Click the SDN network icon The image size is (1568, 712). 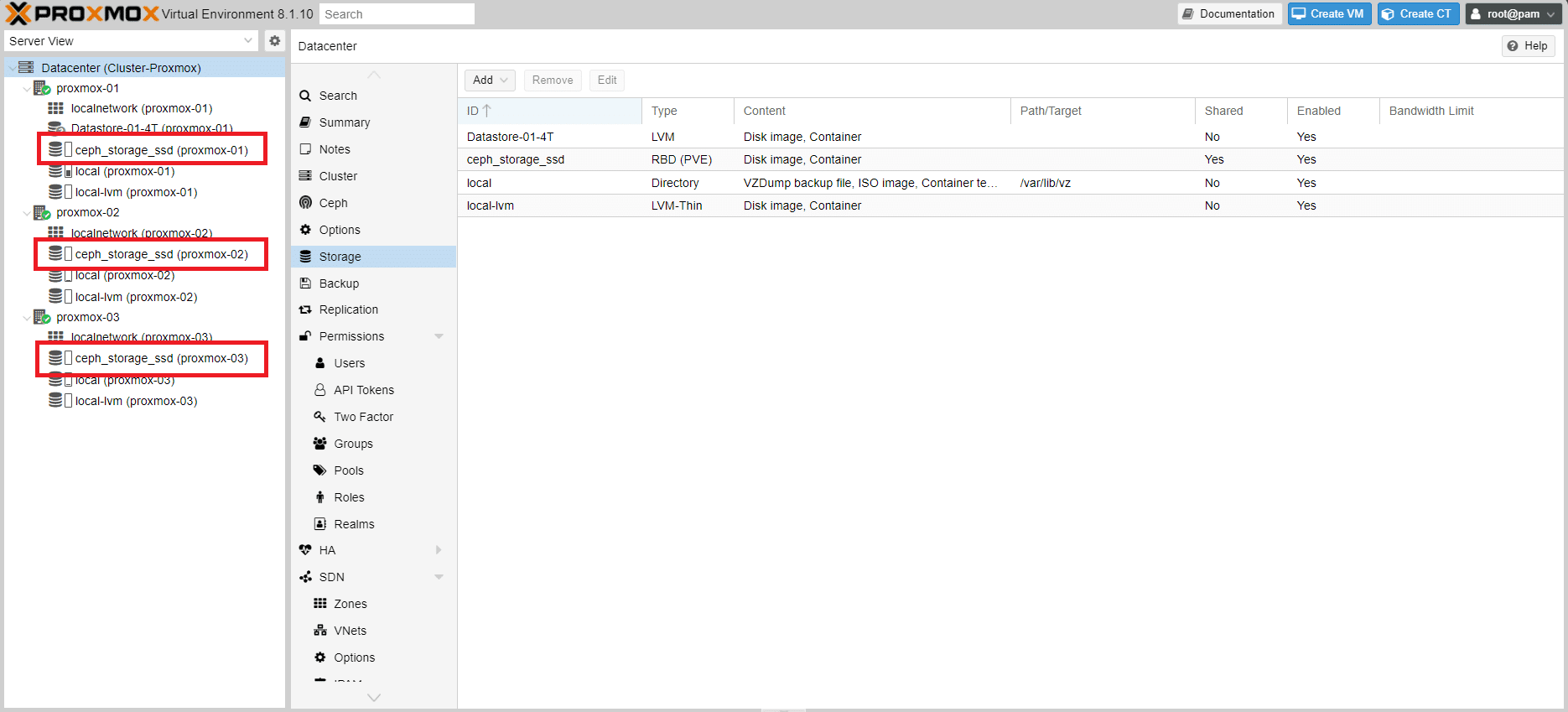(305, 577)
